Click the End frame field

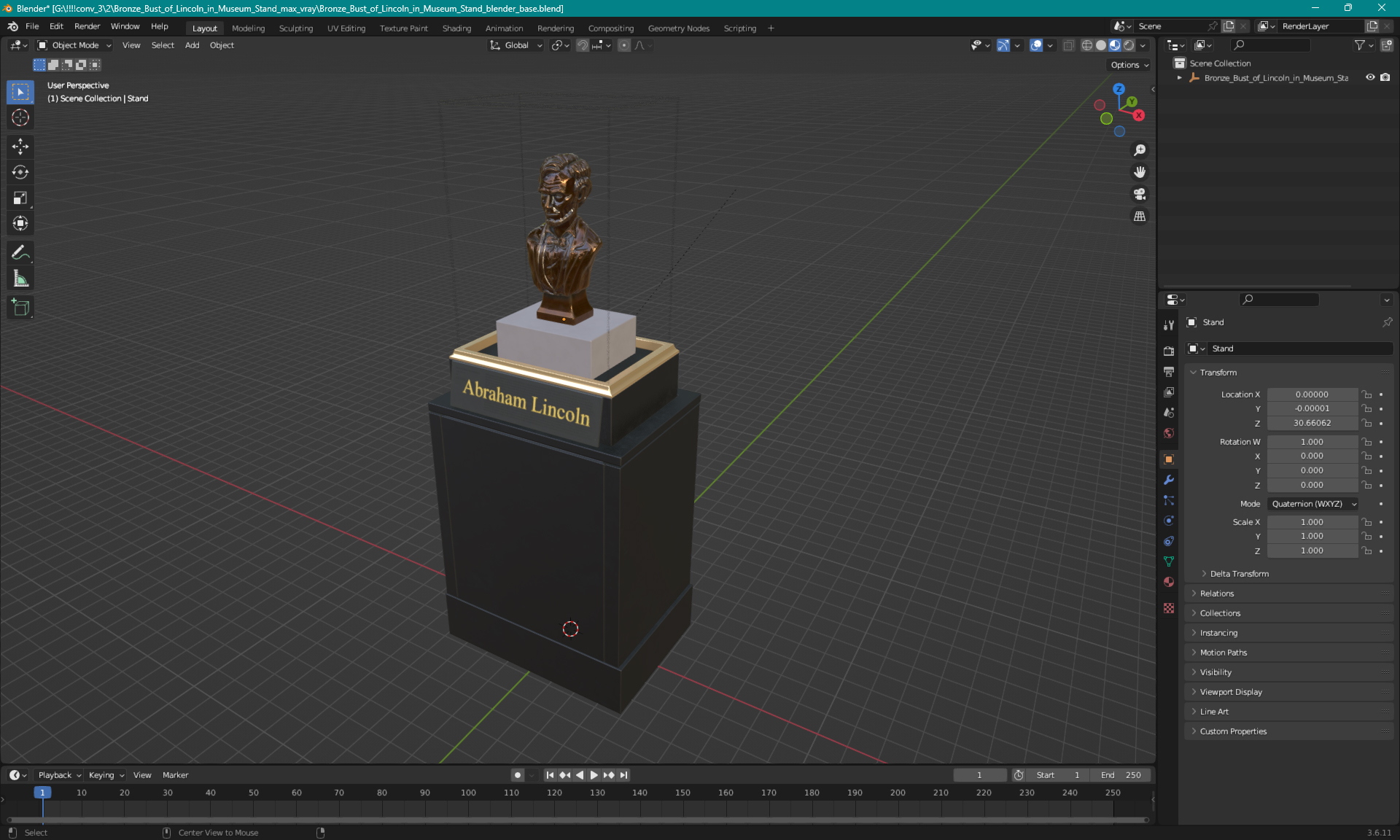1121,775
